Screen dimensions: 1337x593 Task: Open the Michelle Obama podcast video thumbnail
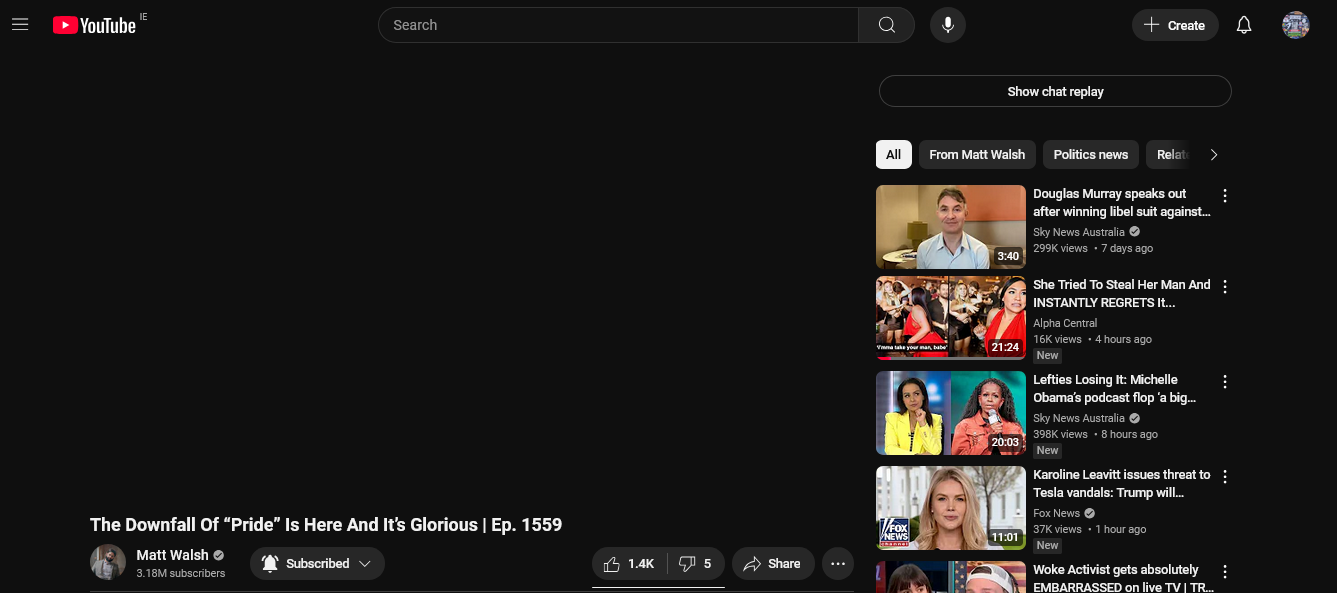click(x=951, y=413)
